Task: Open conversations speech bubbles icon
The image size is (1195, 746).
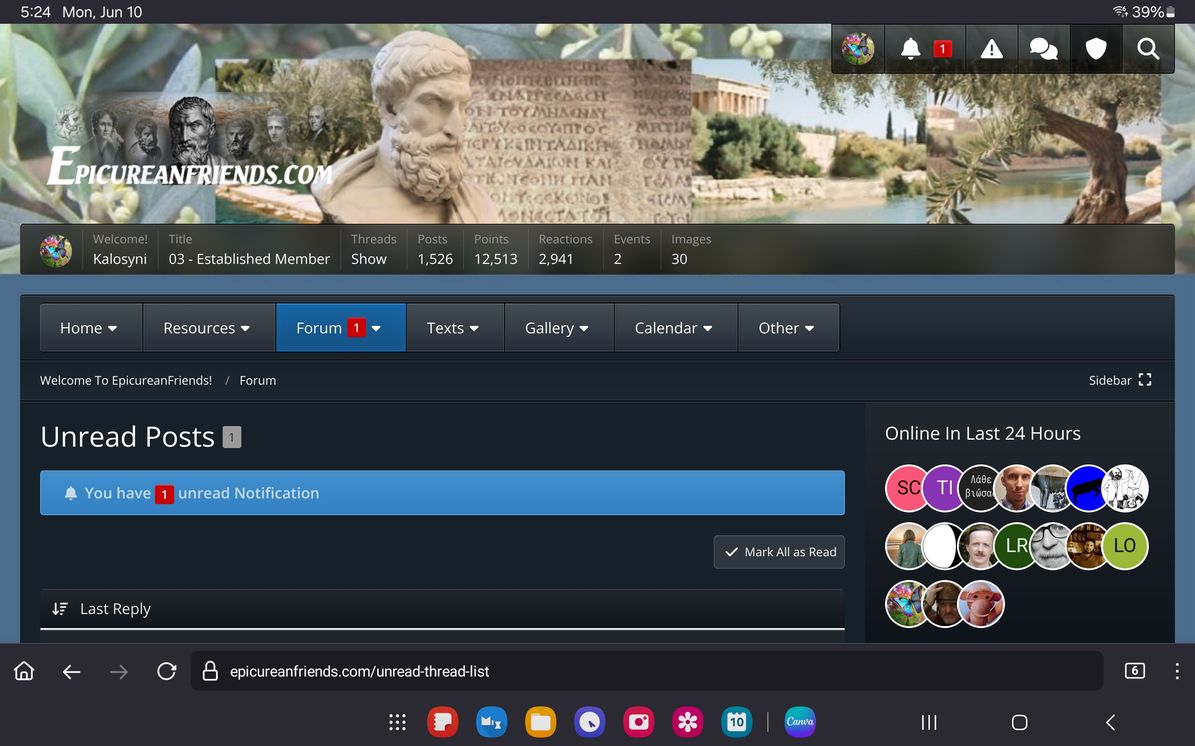Action: click(1043, 49)
